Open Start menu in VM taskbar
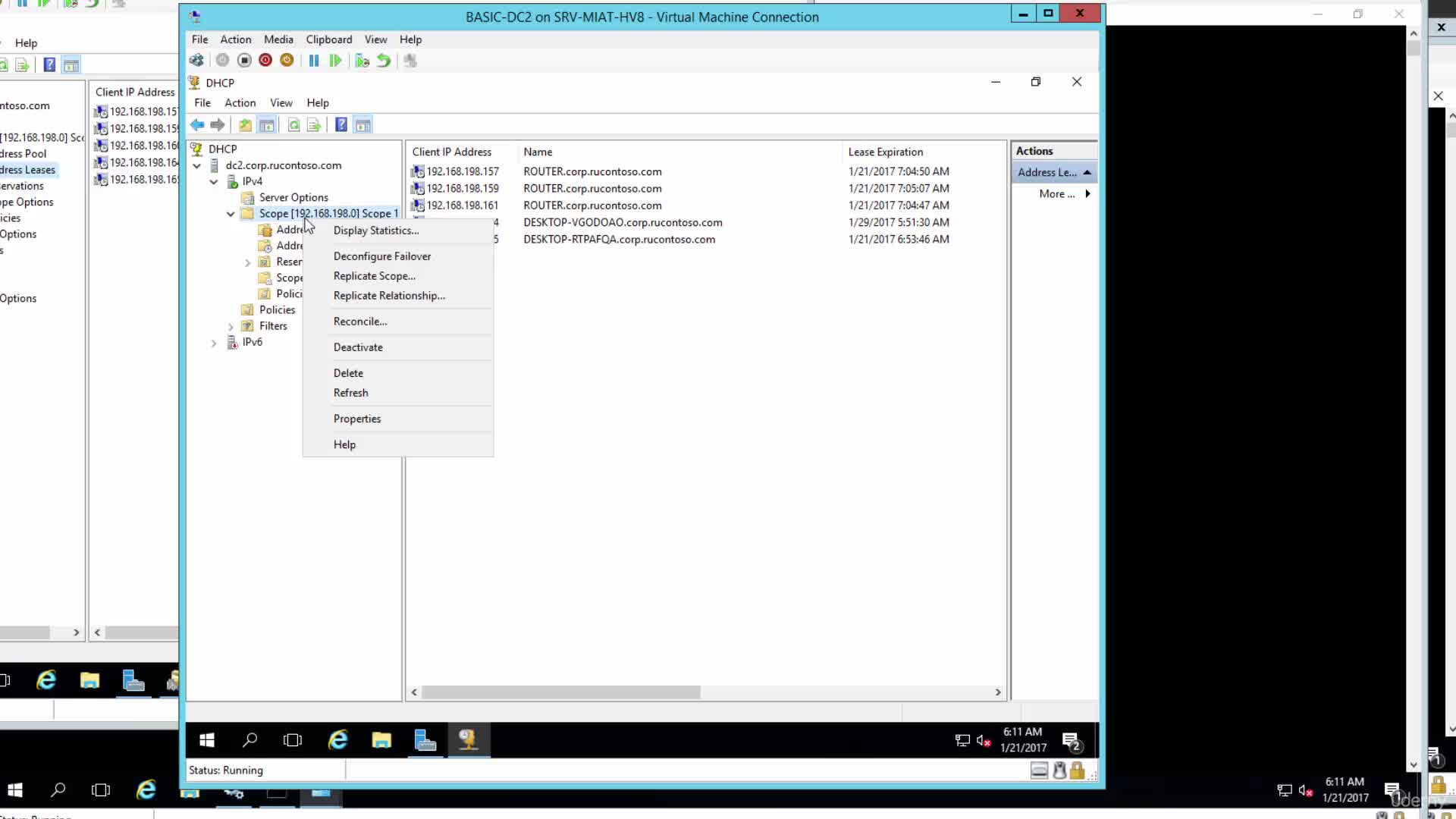 tap(206, 740)
